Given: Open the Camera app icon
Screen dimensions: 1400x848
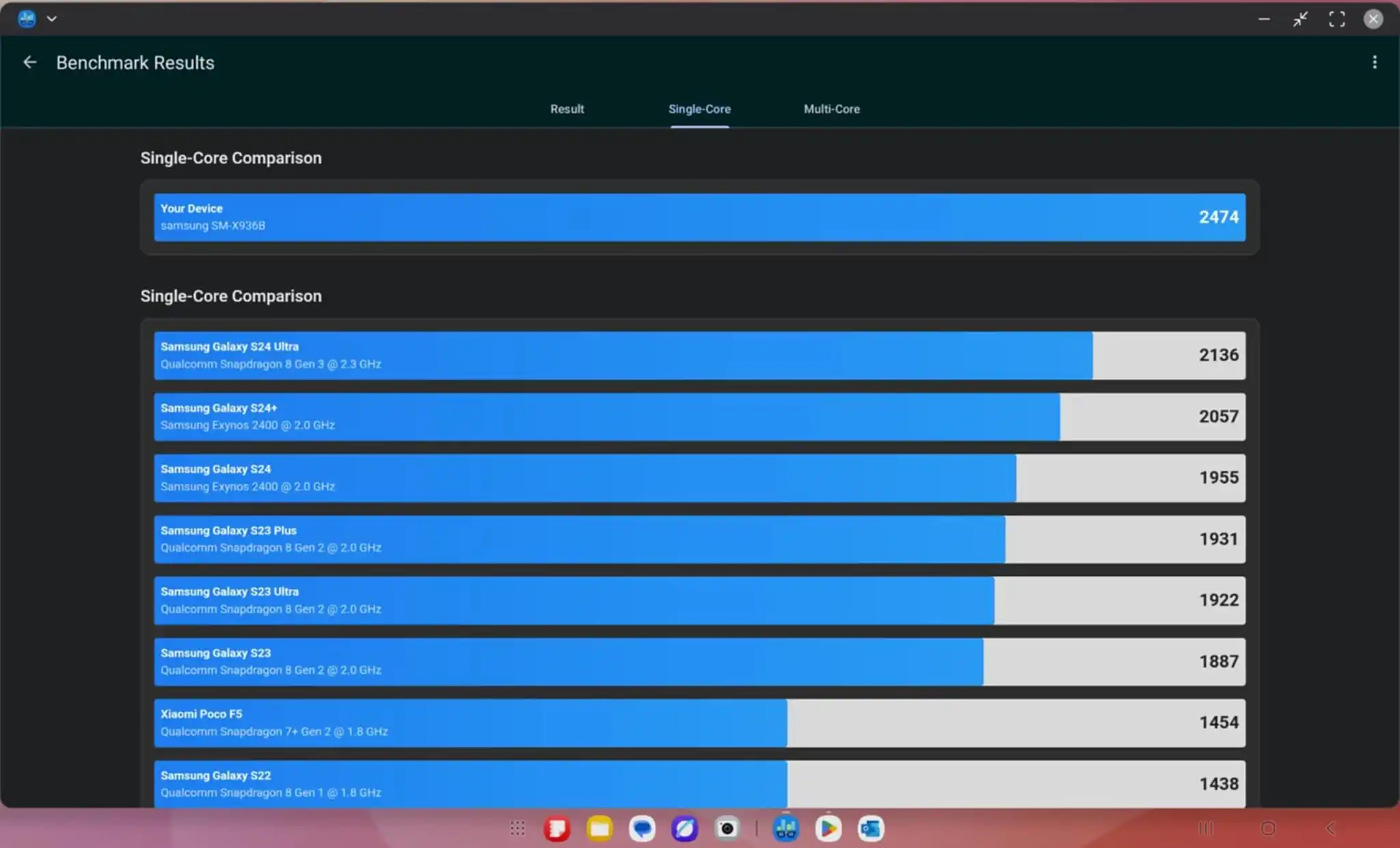Looking at the screenshot, I should tap(727, 828).
